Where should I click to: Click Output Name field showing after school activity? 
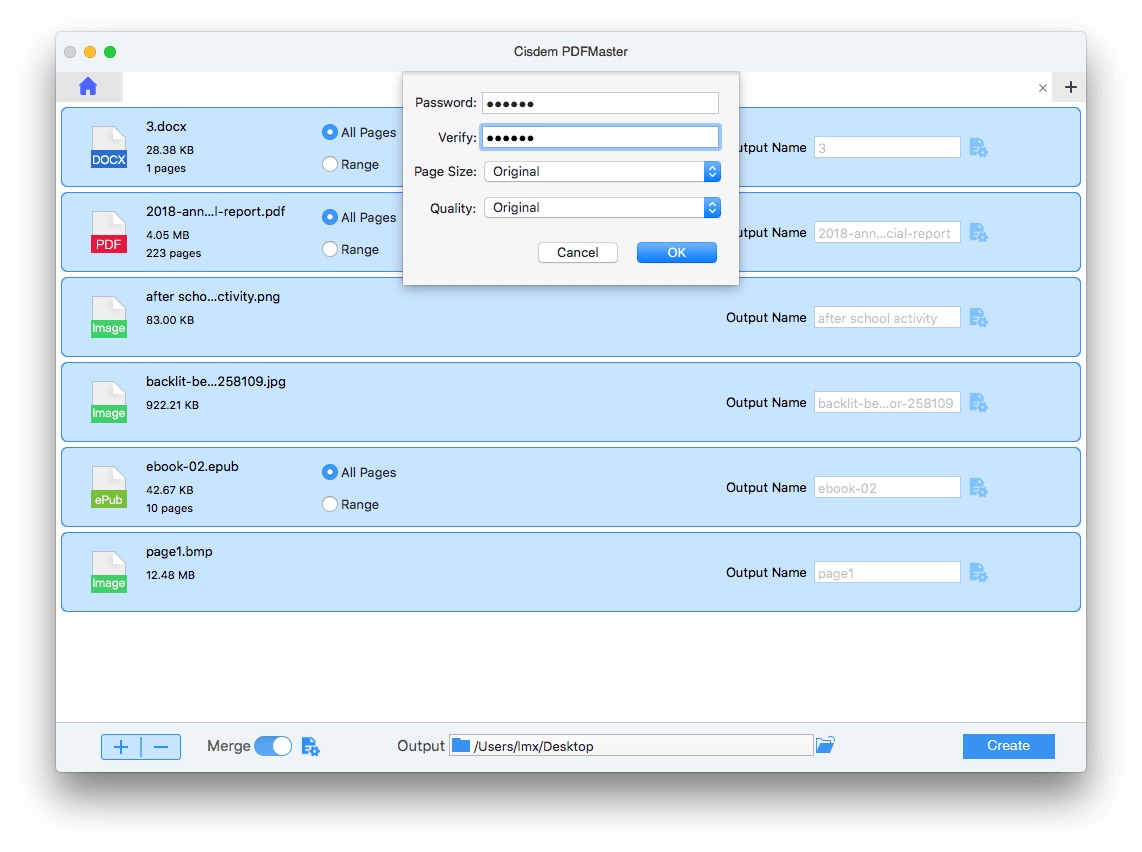[x=887, y=318]
